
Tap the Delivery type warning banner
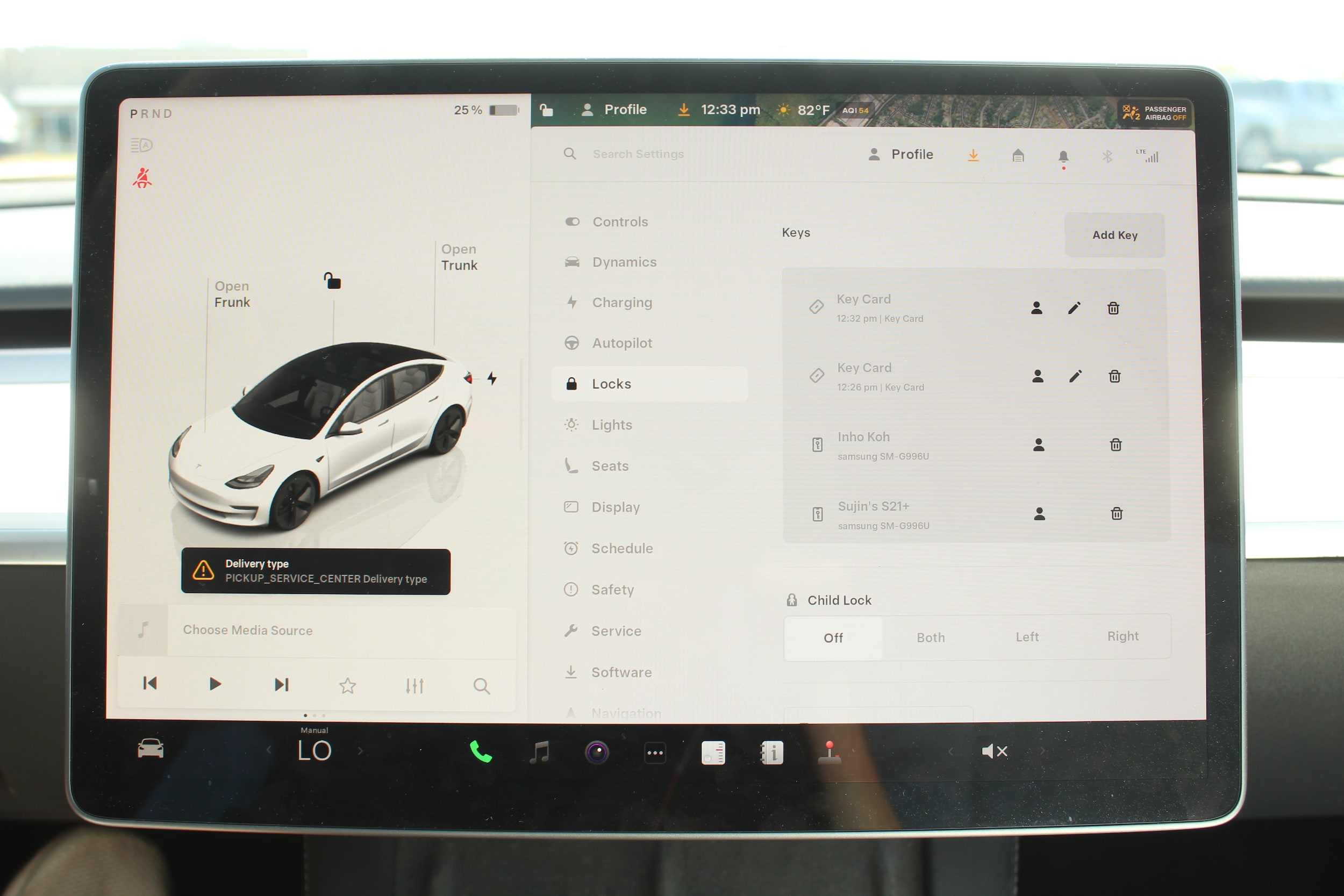(x=316, y=571)
